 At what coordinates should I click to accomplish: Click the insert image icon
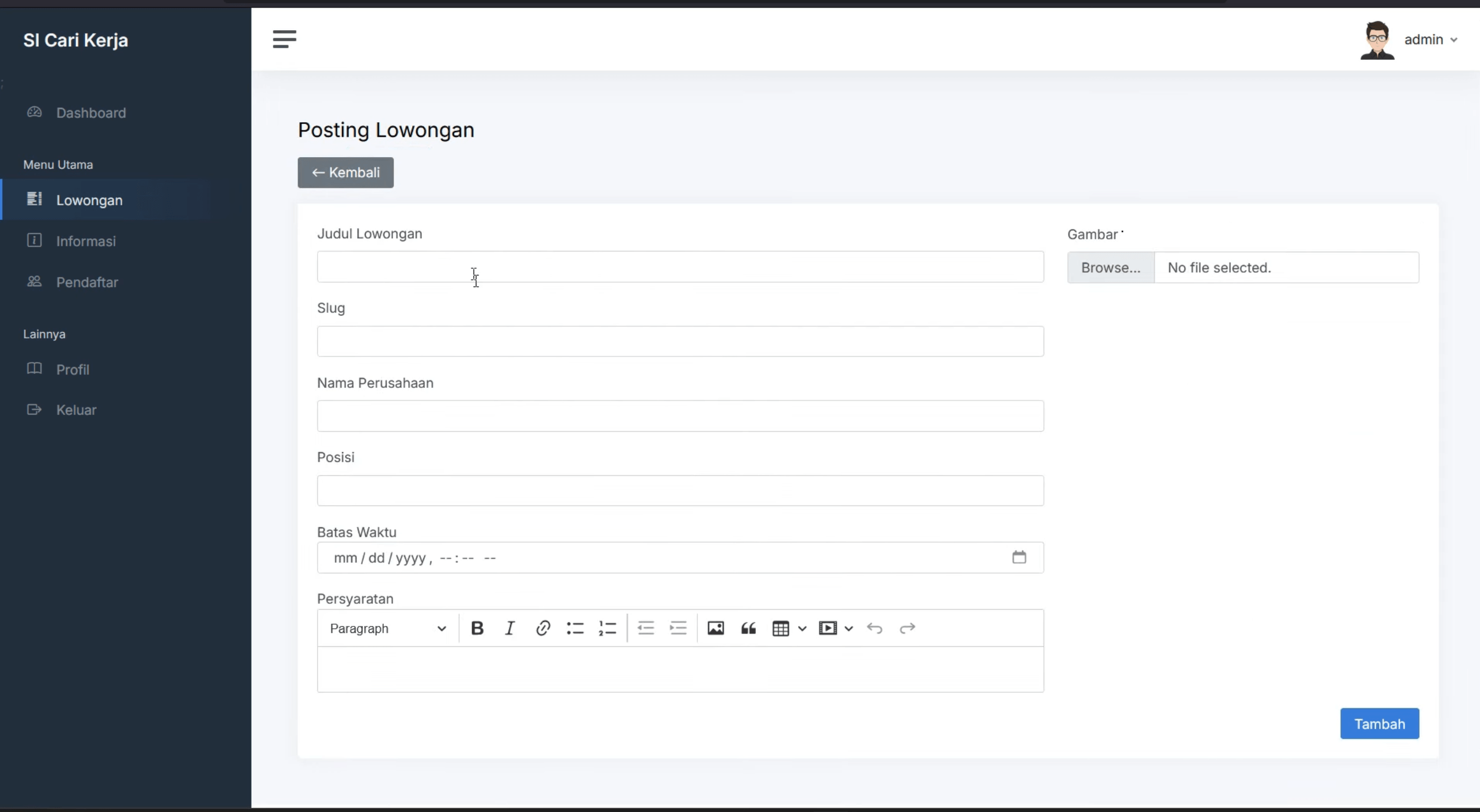pos(716,628)
